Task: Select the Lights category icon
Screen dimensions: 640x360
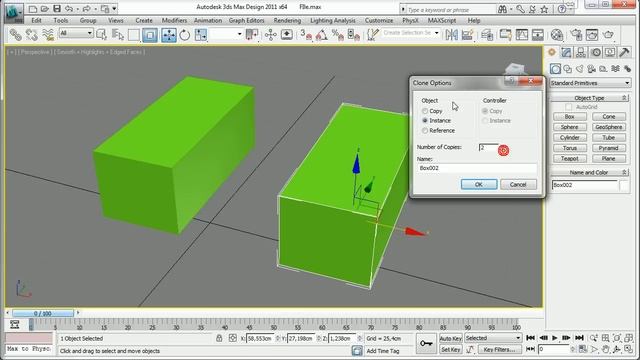Action: point(580,69)
